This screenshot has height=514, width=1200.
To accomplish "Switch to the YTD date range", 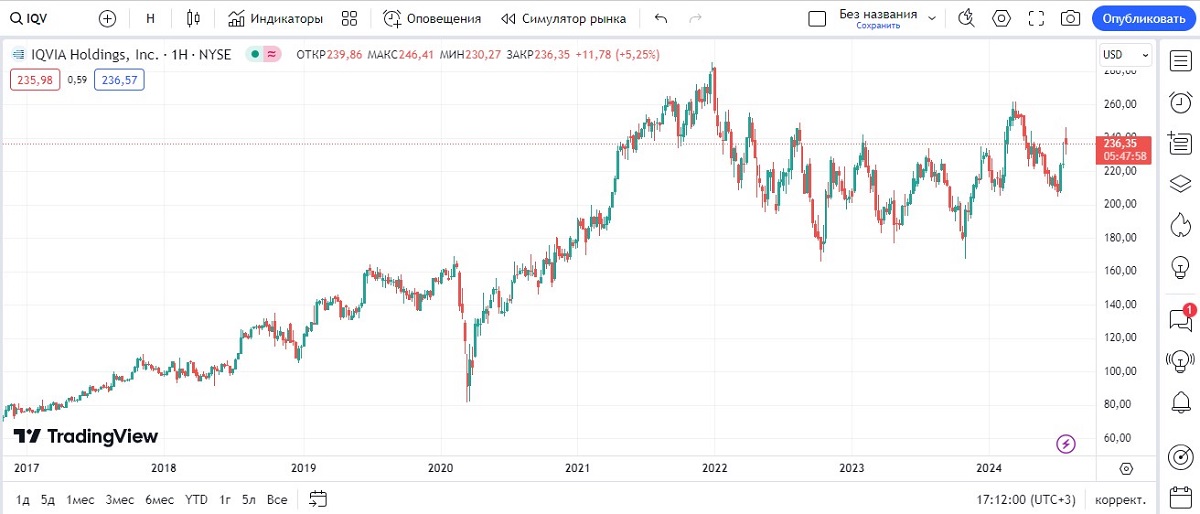I will (x=196, y=498).
